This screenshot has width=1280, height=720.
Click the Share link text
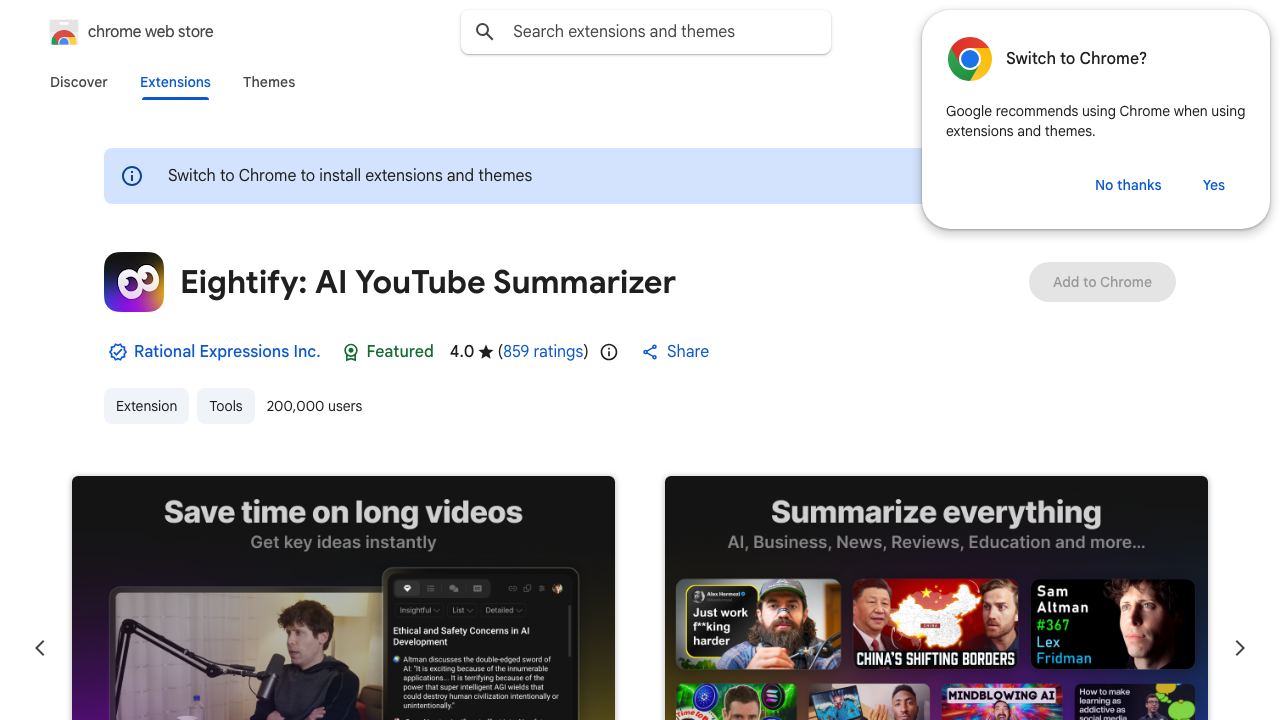(x=688, y=352)
